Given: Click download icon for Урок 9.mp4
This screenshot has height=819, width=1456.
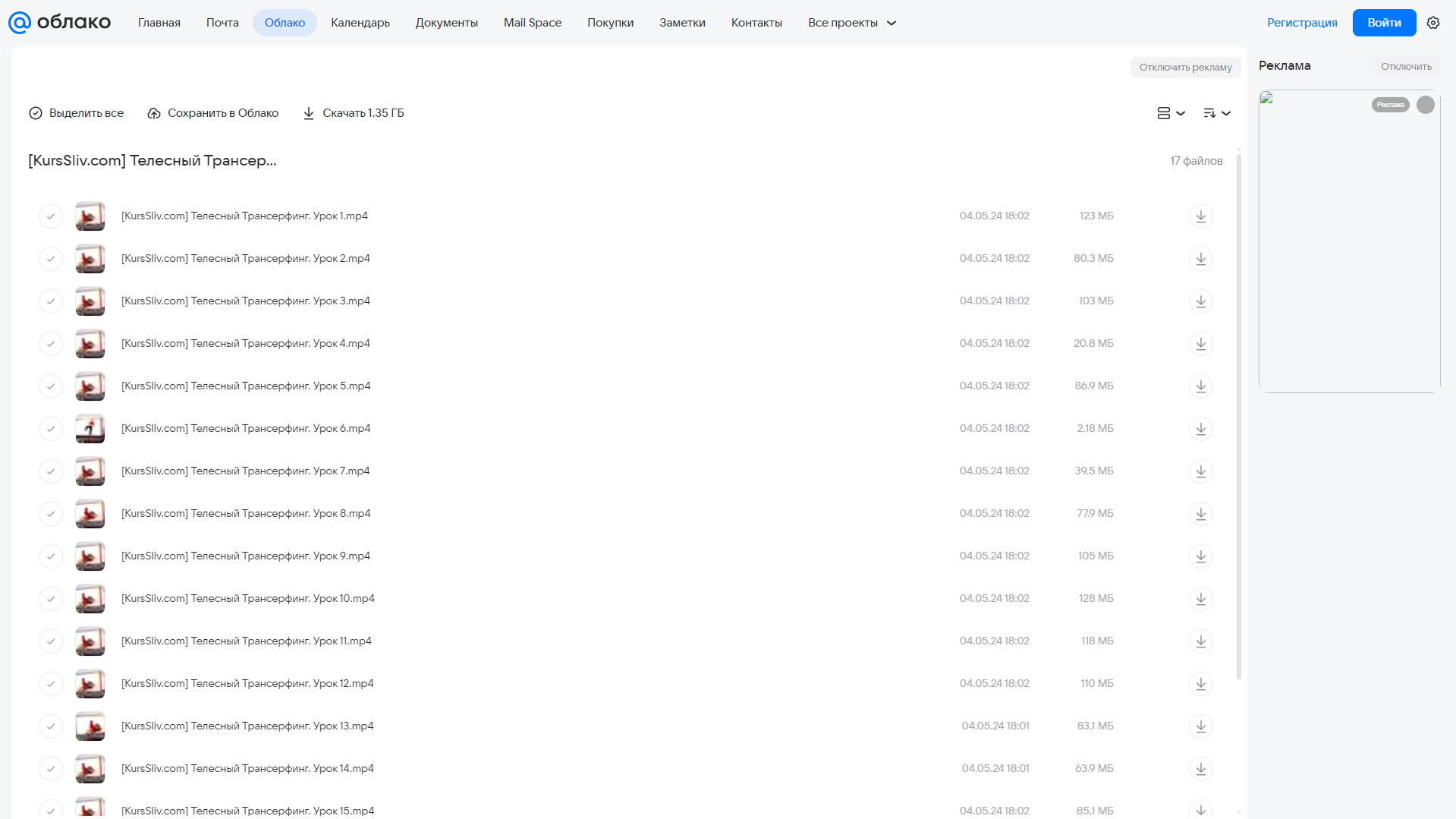Looking at the screenshot, I should point(1200,556).
